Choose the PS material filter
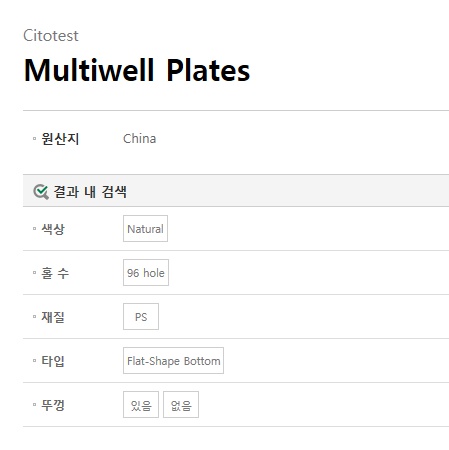Viewport: 449px width, 450px height. (141, 317)
